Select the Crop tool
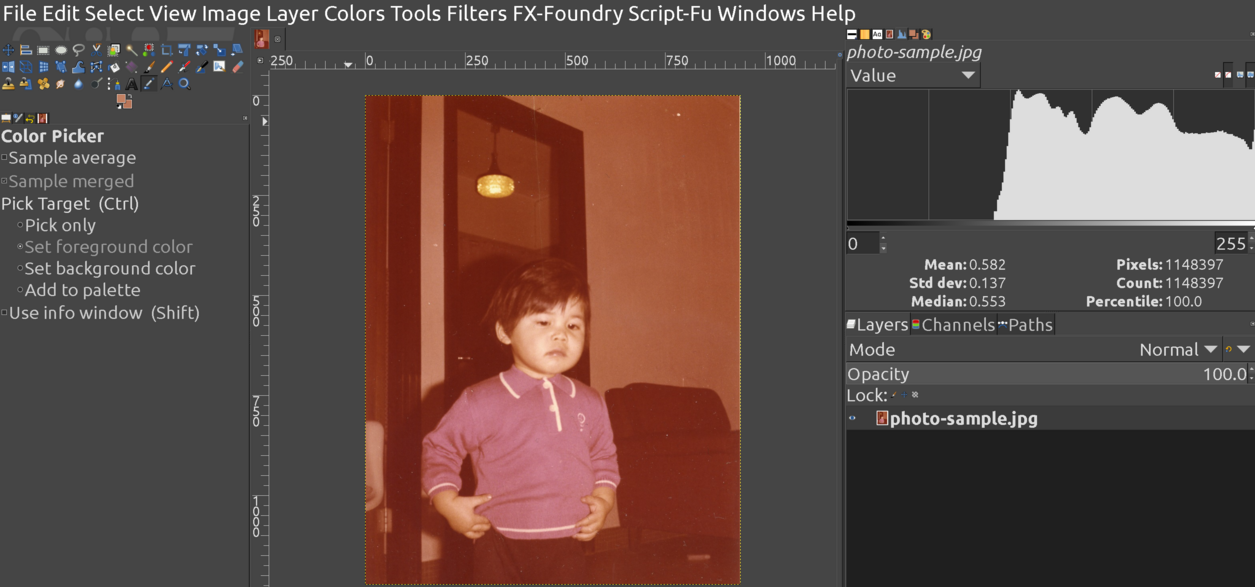 pyautogui.click(x=166, y=50)
